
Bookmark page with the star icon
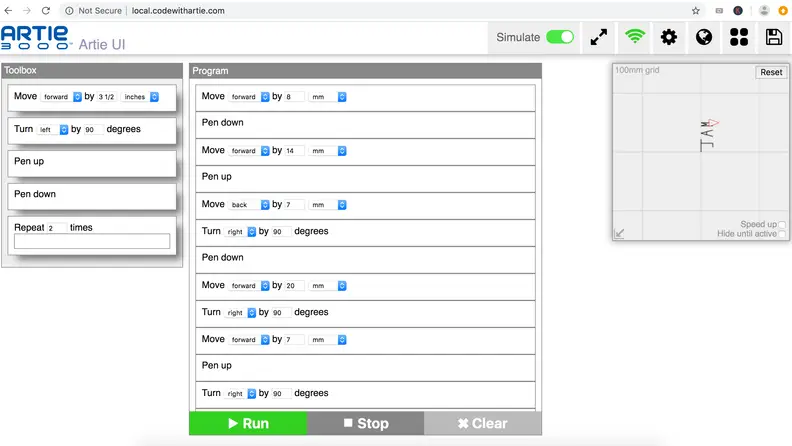[696, 11]
